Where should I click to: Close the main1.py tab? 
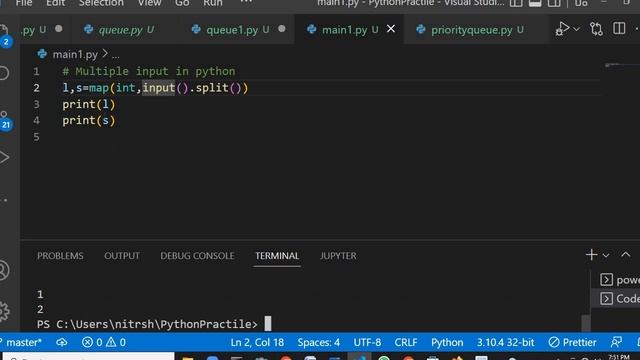point(391,29)
